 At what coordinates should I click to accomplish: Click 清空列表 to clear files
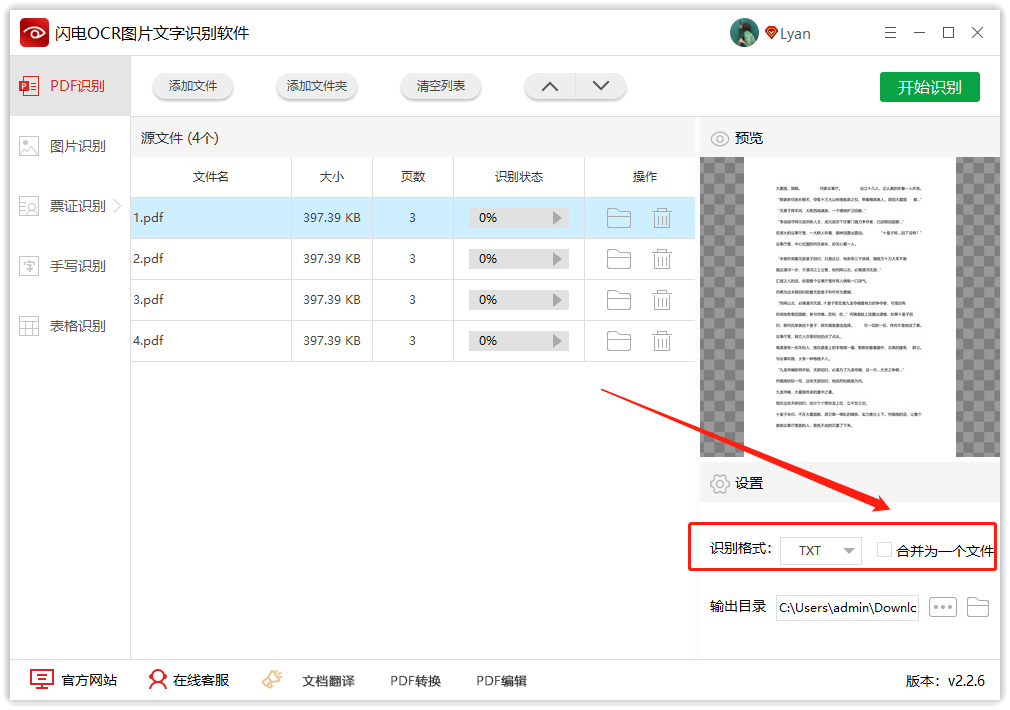(x=441, y=86)
